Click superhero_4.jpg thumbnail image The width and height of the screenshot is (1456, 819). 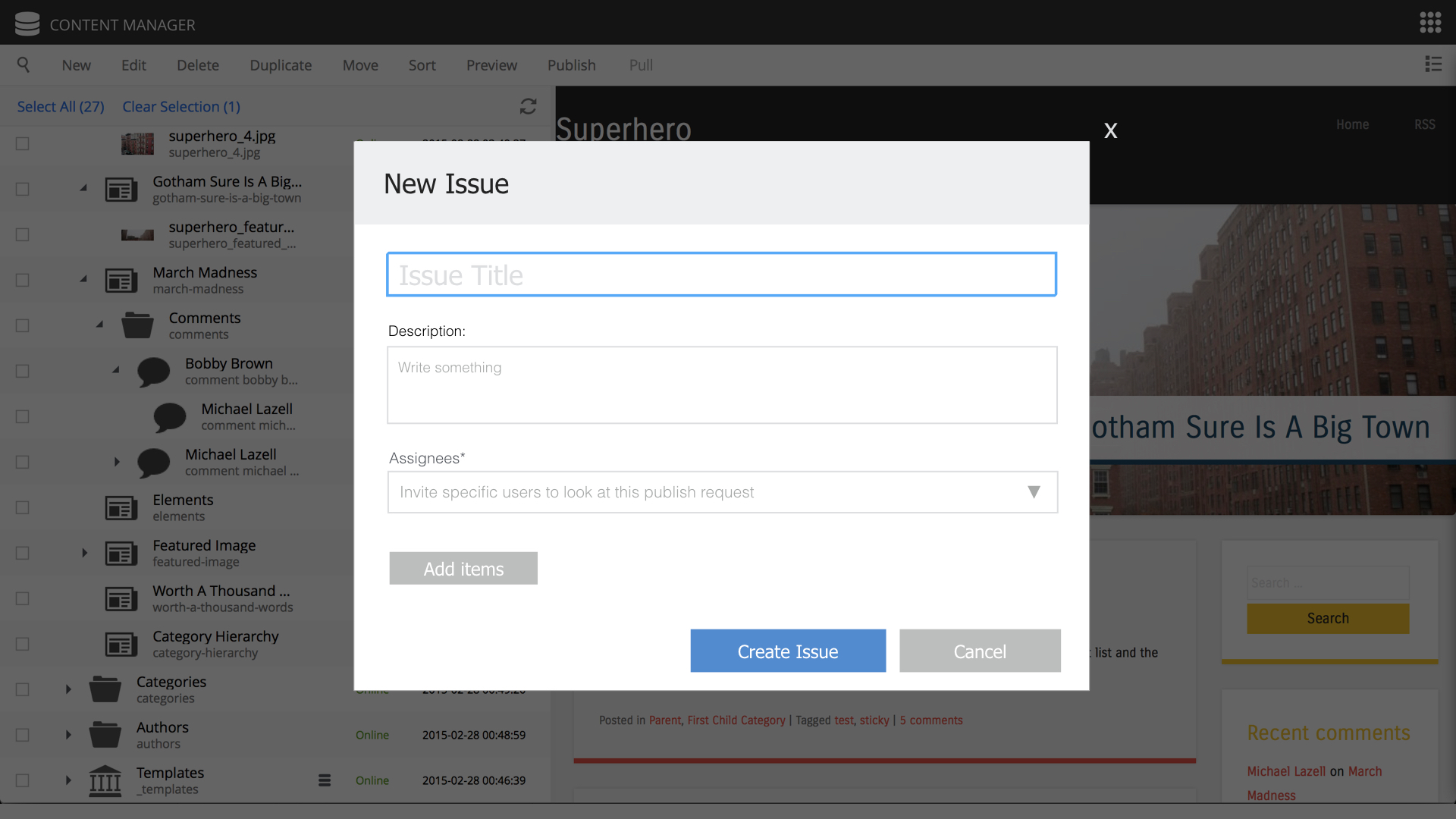point(137,143)
